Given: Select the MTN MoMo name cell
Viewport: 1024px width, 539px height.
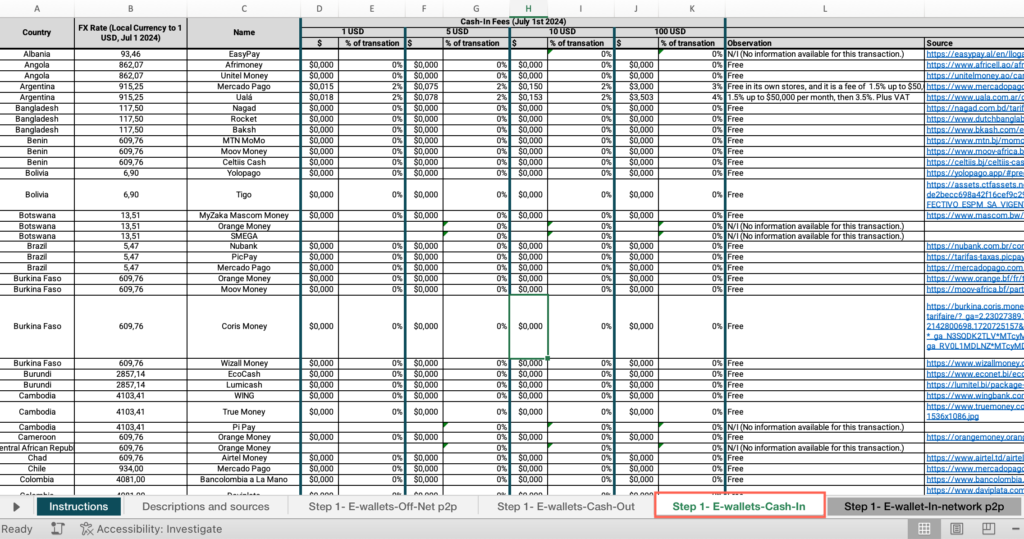Looking at the screenshot, I should click(244, 140).
